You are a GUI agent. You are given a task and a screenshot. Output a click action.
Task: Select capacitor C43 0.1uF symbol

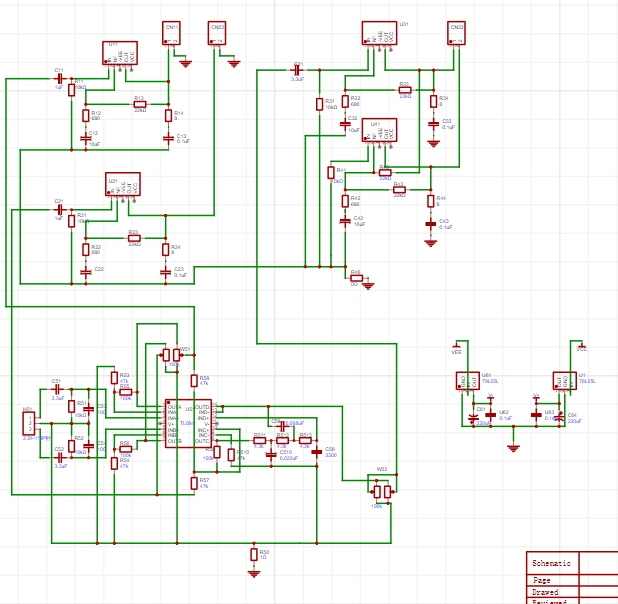click(431, 224)
